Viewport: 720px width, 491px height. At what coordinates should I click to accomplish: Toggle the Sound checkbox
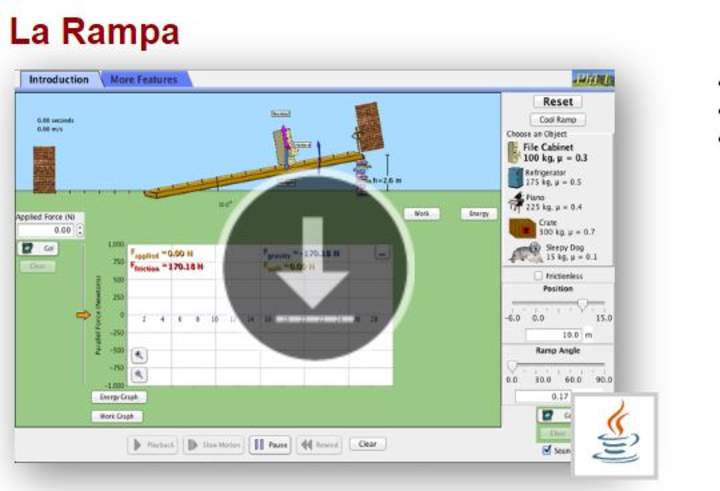click(545, 451)
